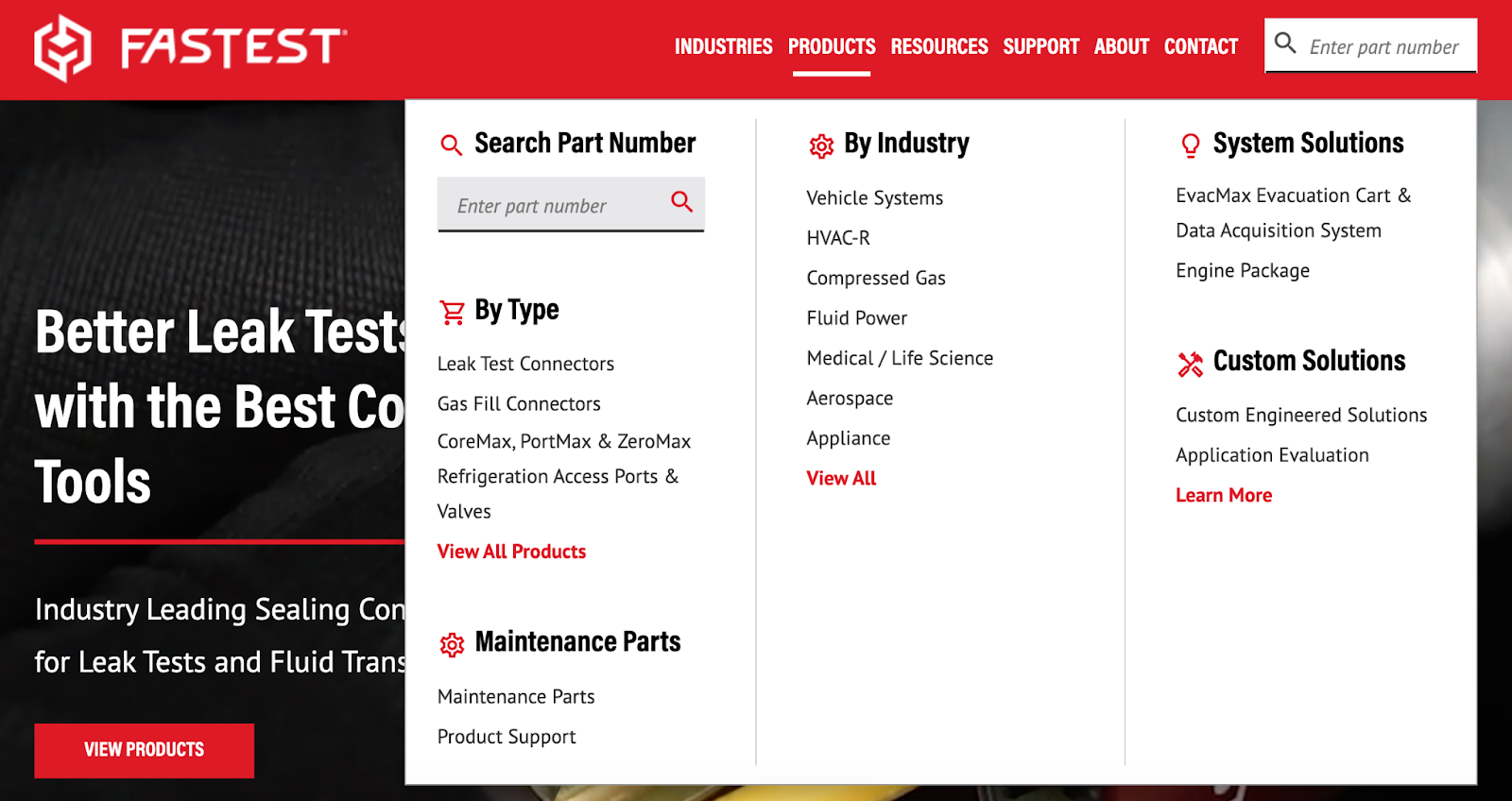Screen dimensions: 1512x801
Task: Click the Custom Solutions heading
Action: [x=1309, y=361]
